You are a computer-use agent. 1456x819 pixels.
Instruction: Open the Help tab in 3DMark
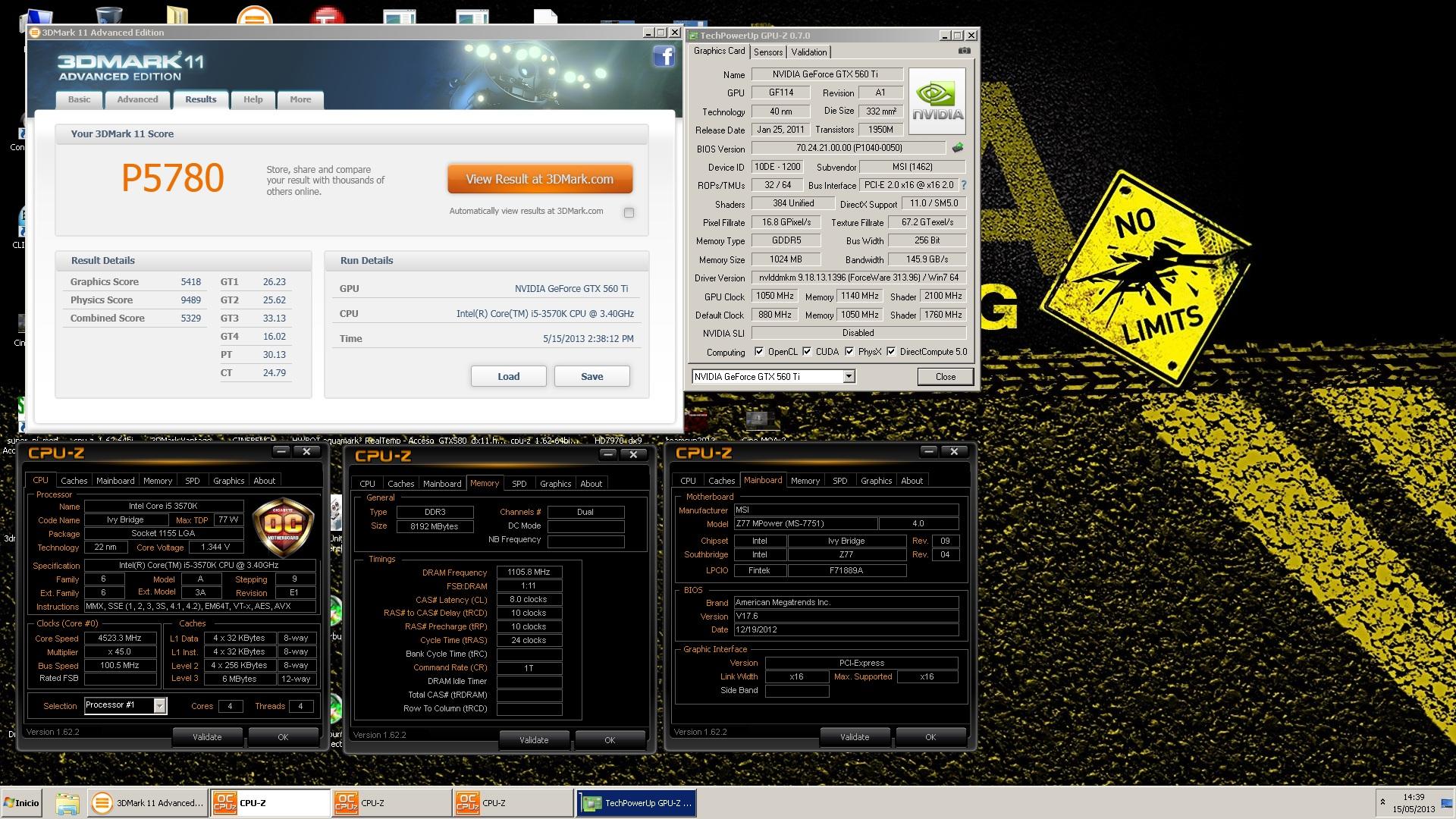coord(253,99)
